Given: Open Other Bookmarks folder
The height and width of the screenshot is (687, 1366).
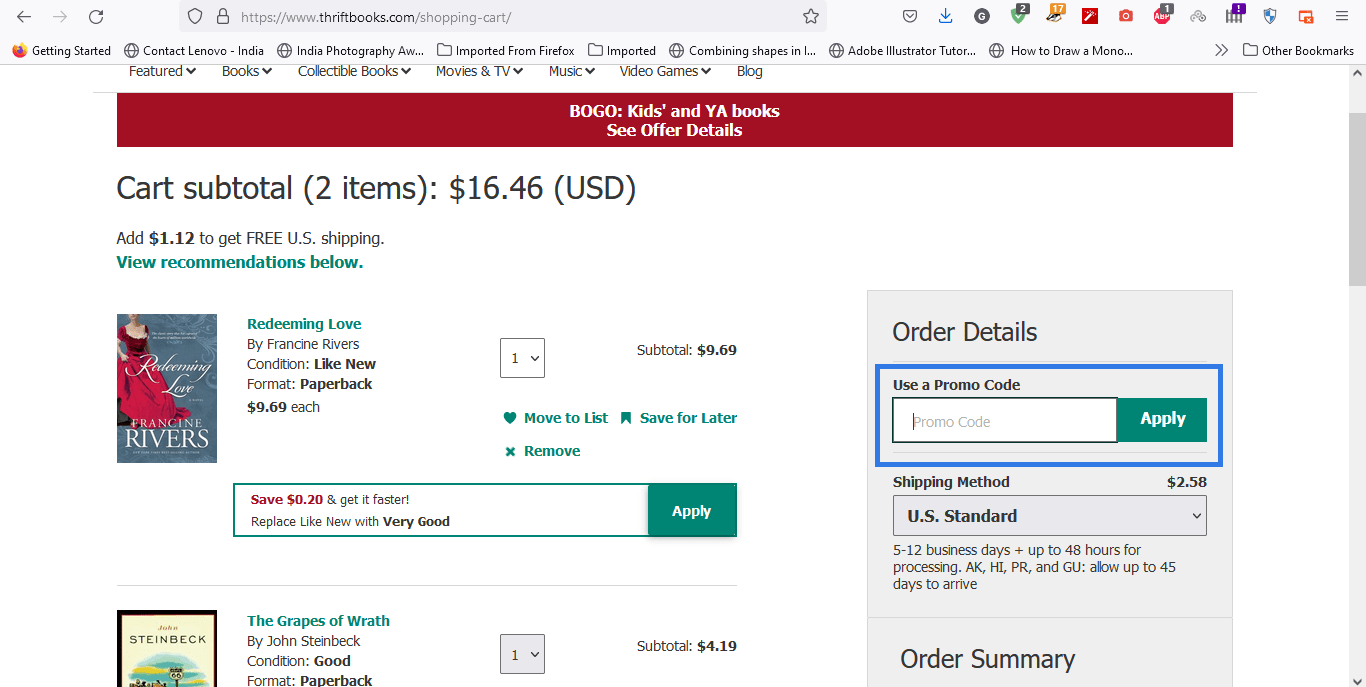Looking at the screenshot, I should pyautogui.click(x=1298, y=50).
